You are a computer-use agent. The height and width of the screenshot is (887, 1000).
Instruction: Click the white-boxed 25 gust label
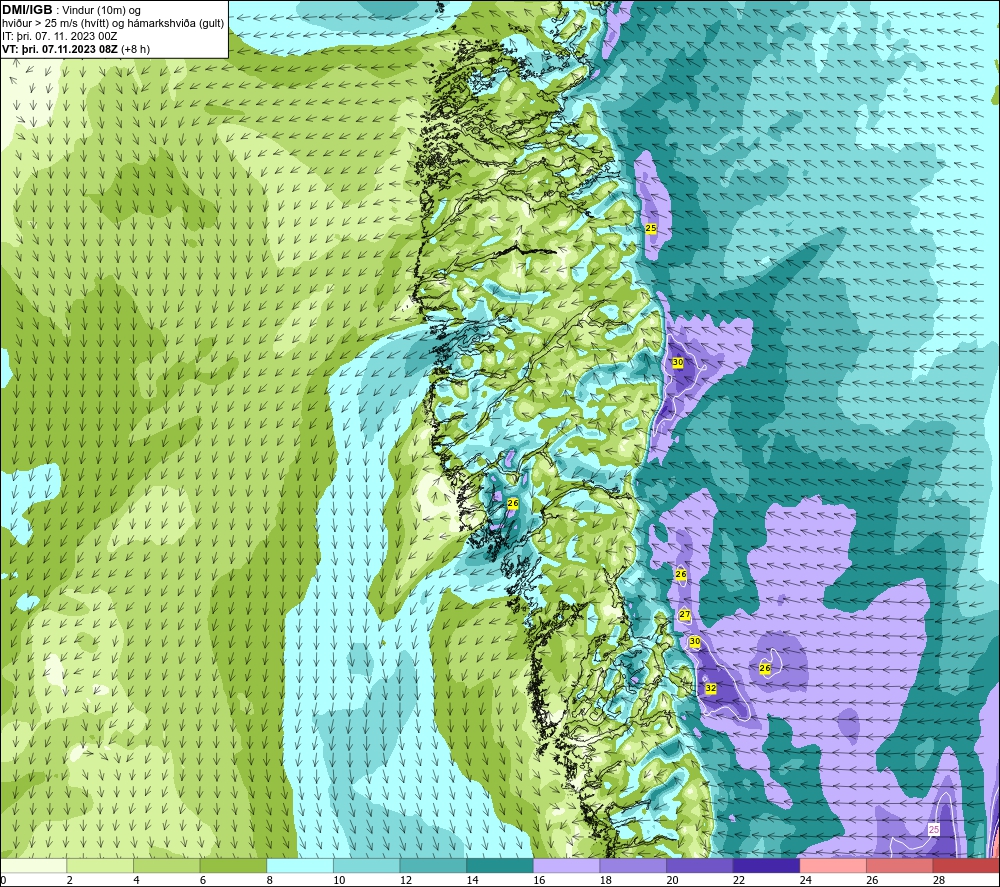pyautogui.click(x=934, y=830)
